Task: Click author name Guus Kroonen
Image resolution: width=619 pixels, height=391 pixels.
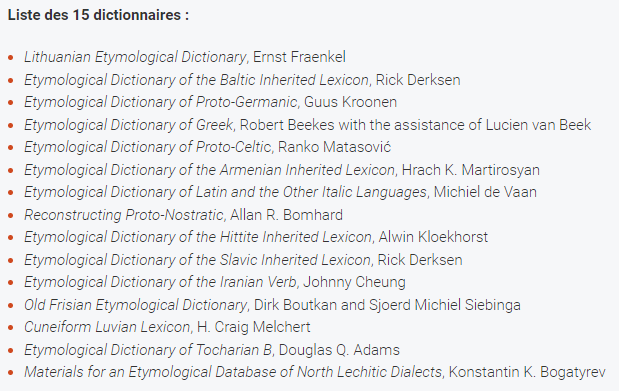Action: (x=351, y=102)
